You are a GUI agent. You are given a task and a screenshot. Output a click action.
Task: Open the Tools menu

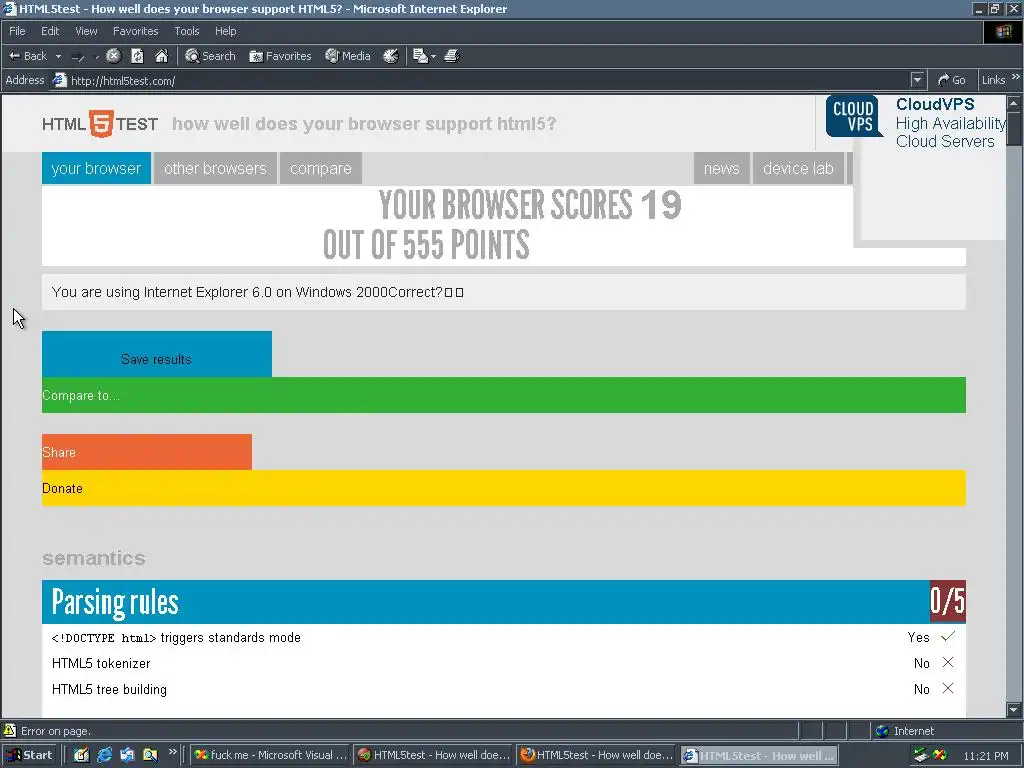(187, 31)
